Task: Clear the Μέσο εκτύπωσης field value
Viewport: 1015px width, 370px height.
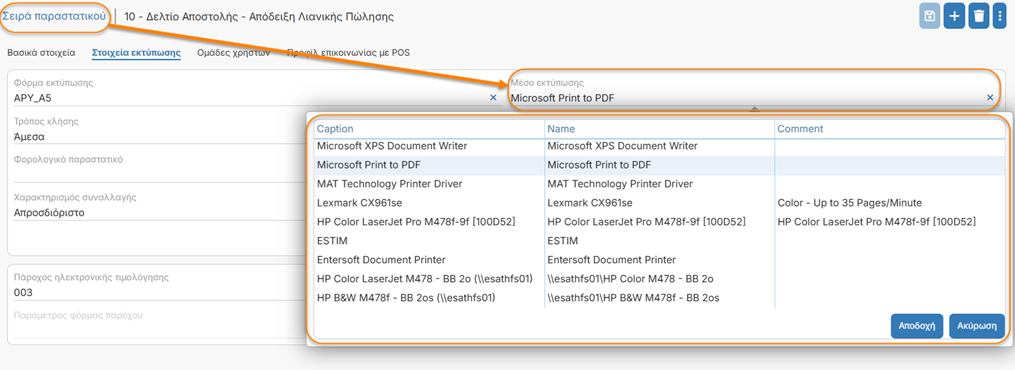Action: [x=990, y=98]
